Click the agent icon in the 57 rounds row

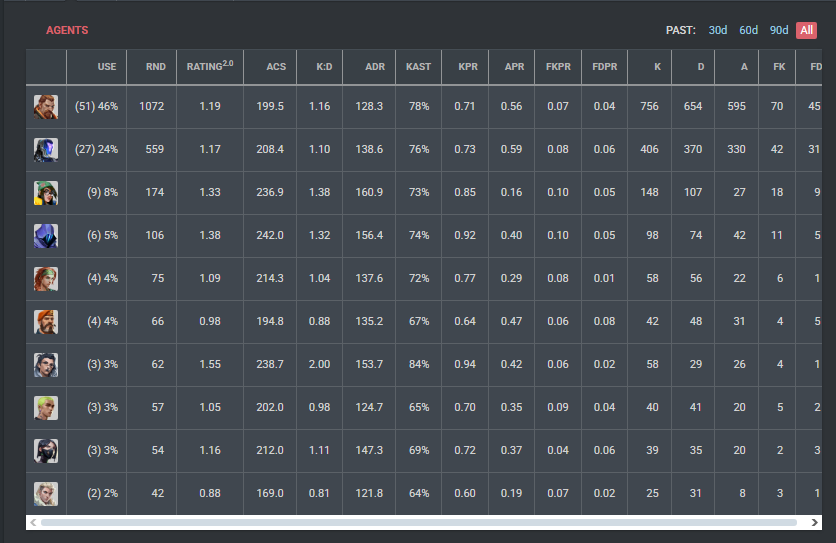(46, 408)
